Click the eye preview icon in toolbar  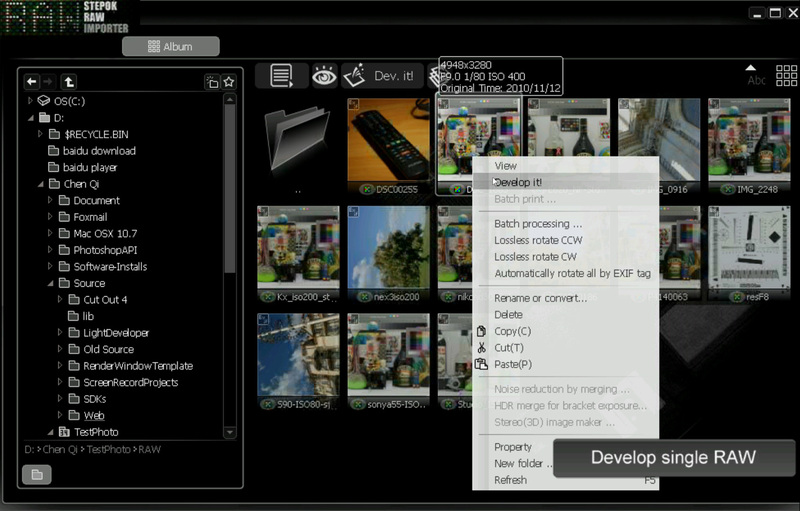324,76
